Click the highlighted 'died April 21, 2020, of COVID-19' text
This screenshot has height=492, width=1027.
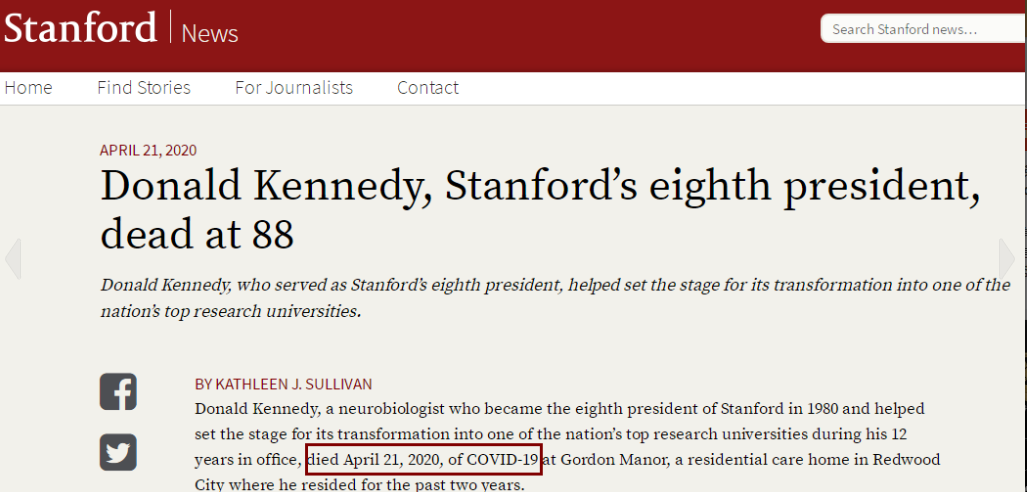pos(424,459)
